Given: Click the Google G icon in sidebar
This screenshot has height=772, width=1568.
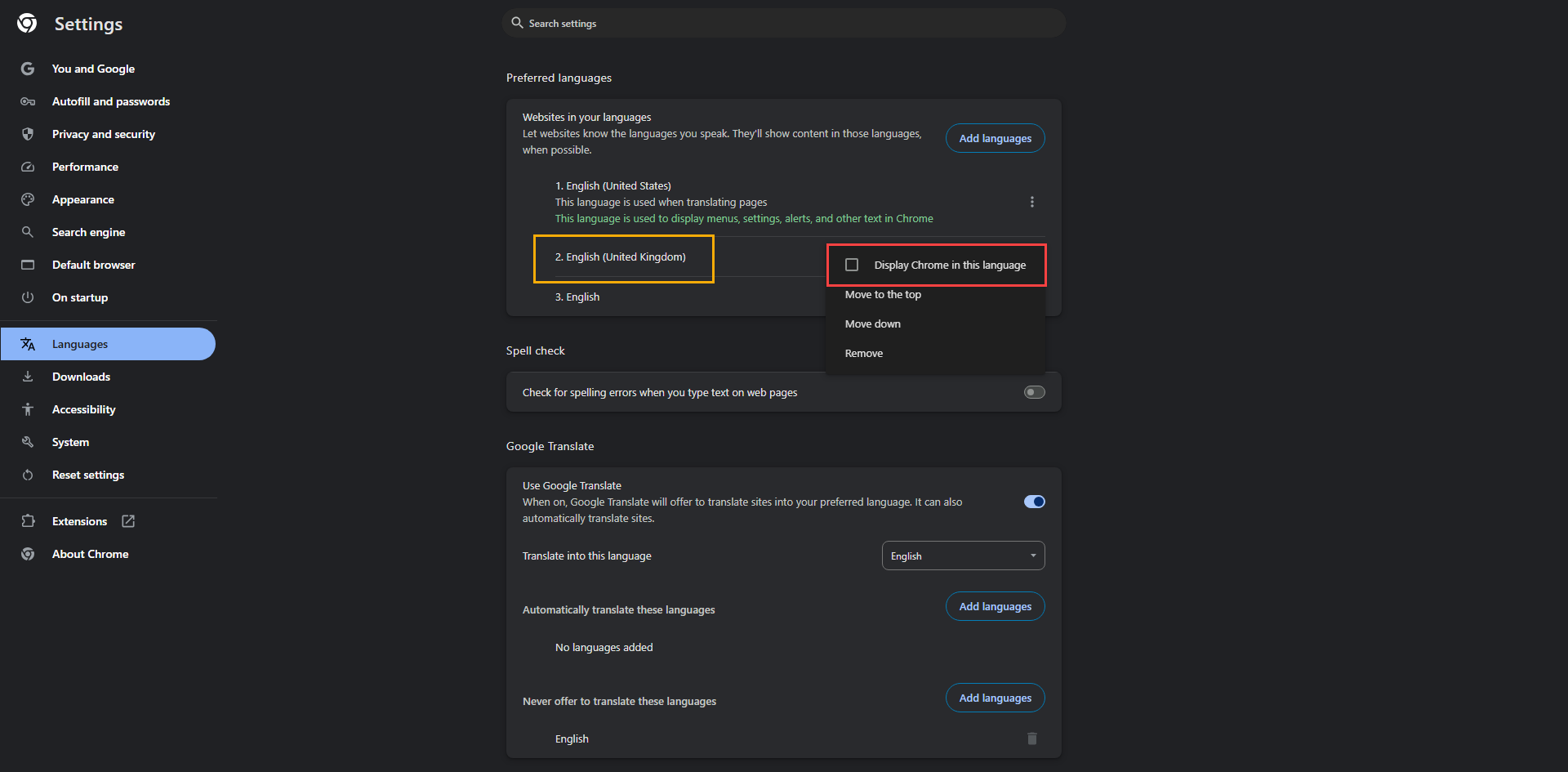Looking at the screenshot, I should point(28,69).
